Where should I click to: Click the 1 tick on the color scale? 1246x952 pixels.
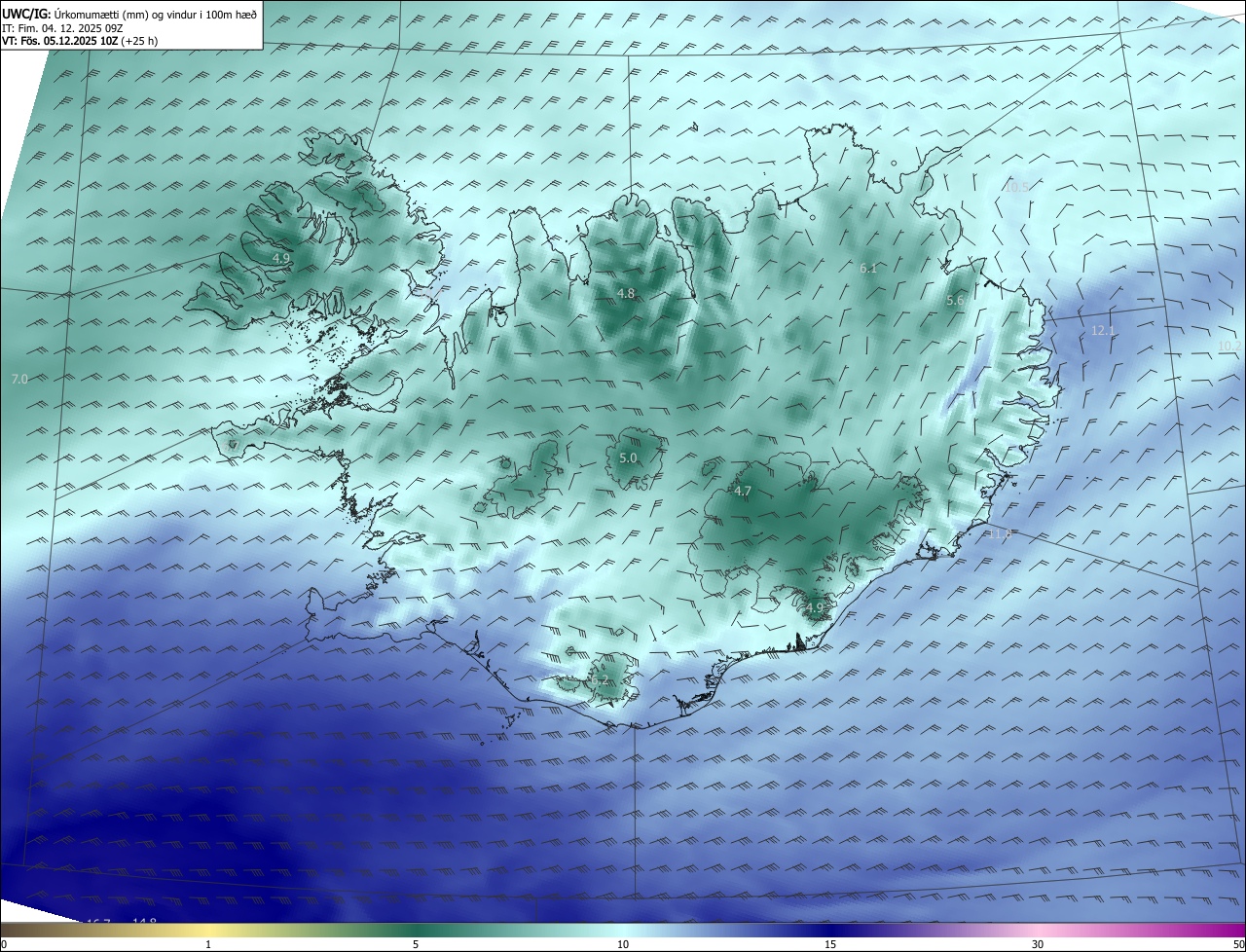[x=208, y=944]
